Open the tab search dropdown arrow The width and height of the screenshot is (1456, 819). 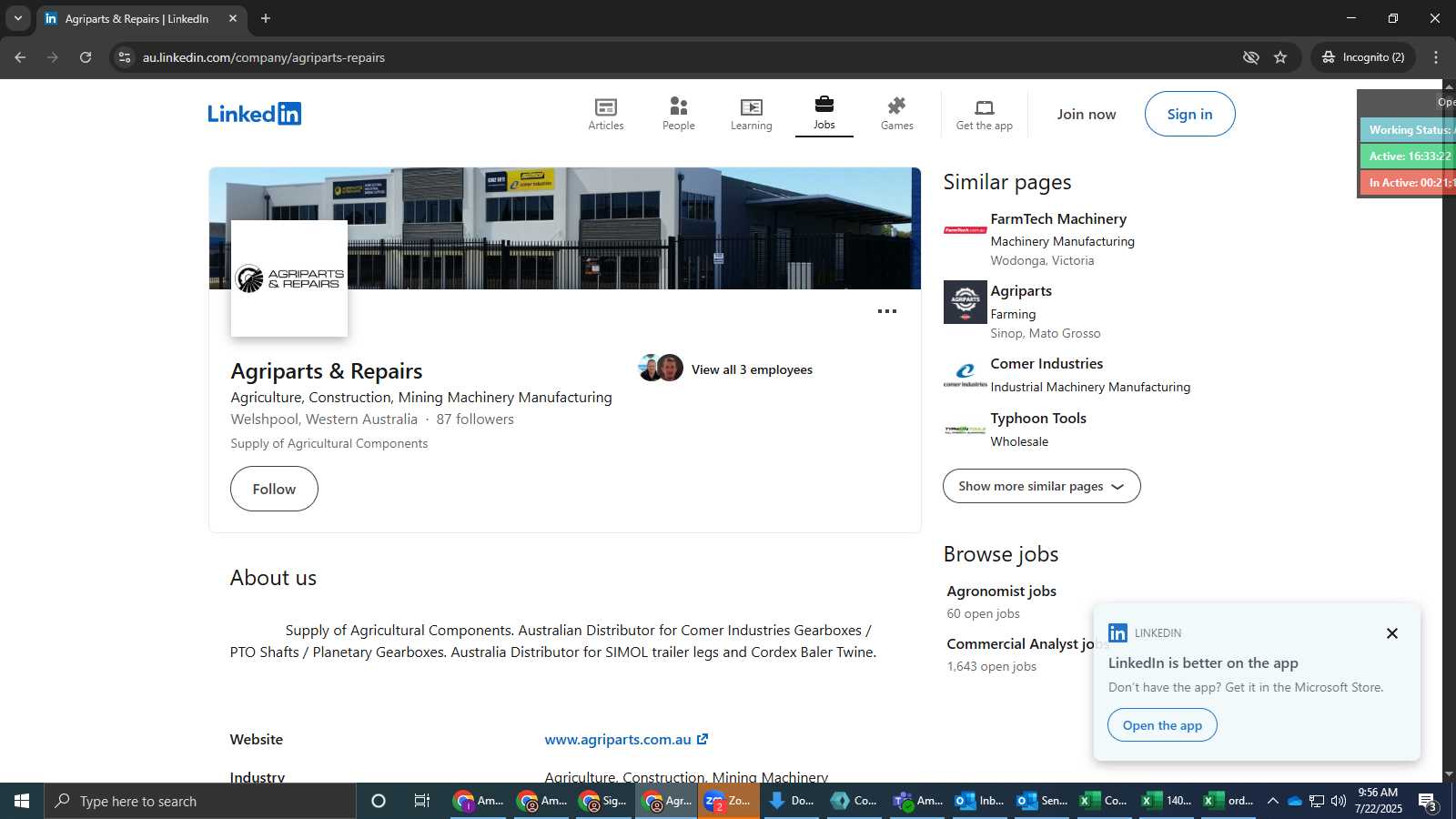[x=17, y=18]
